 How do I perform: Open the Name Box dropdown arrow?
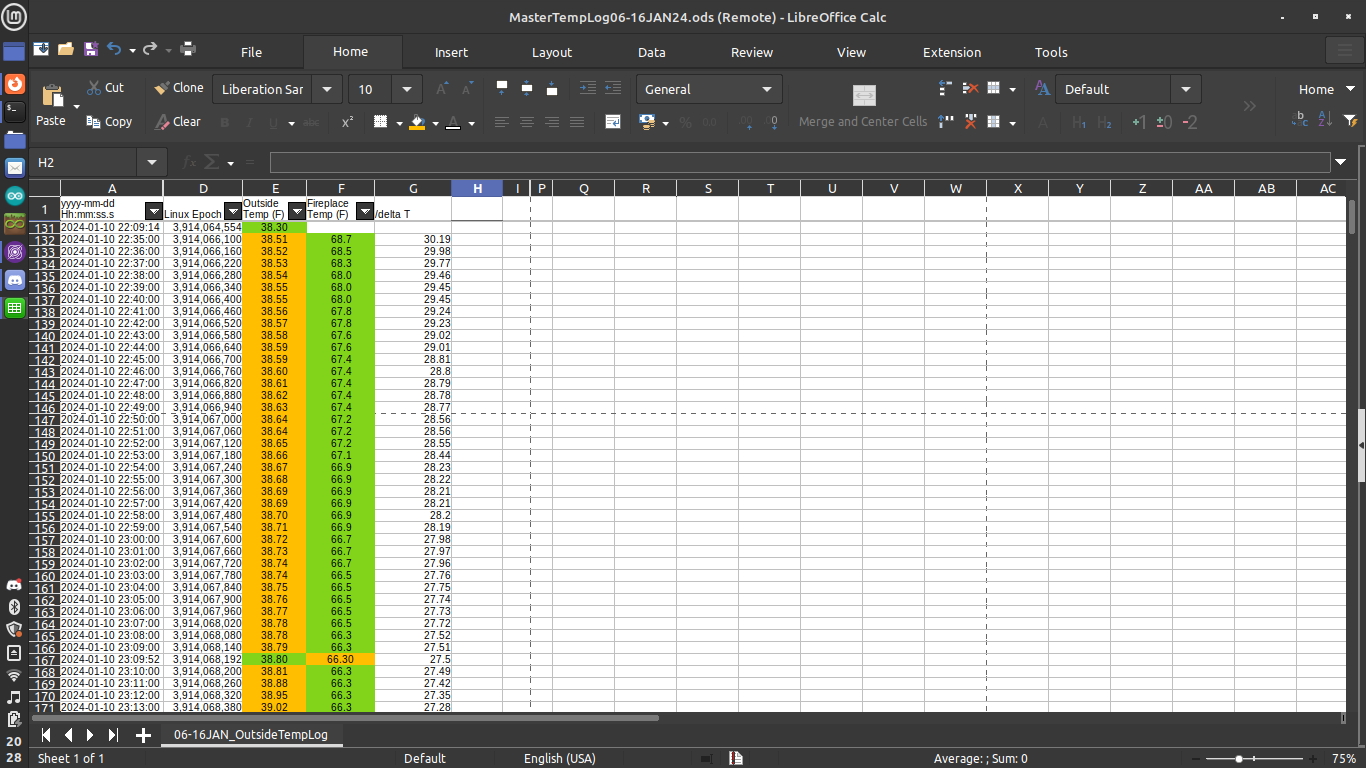tap(152, 162)
